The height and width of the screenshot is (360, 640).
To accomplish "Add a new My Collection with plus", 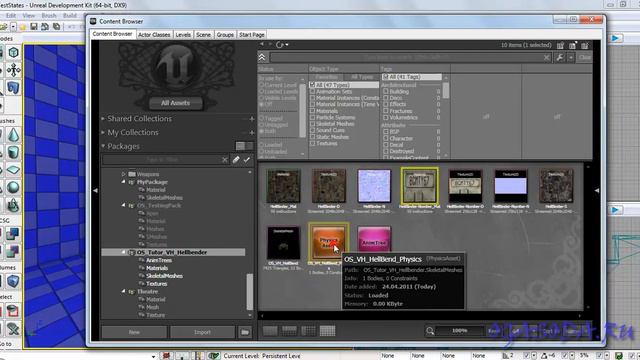I will [251, 133].
